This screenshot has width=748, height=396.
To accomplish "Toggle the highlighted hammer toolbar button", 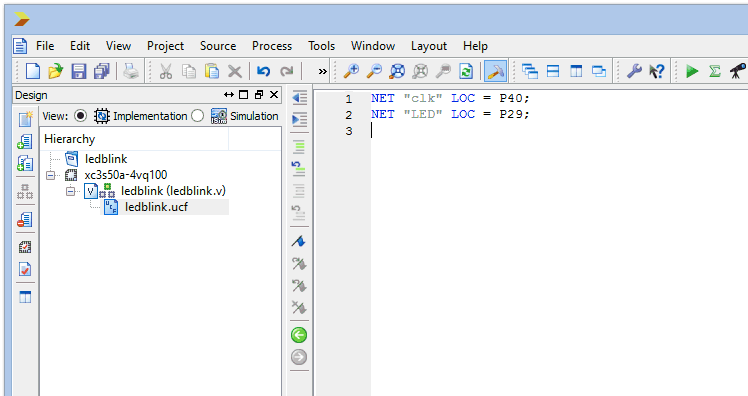I will (x=495, y=71).
